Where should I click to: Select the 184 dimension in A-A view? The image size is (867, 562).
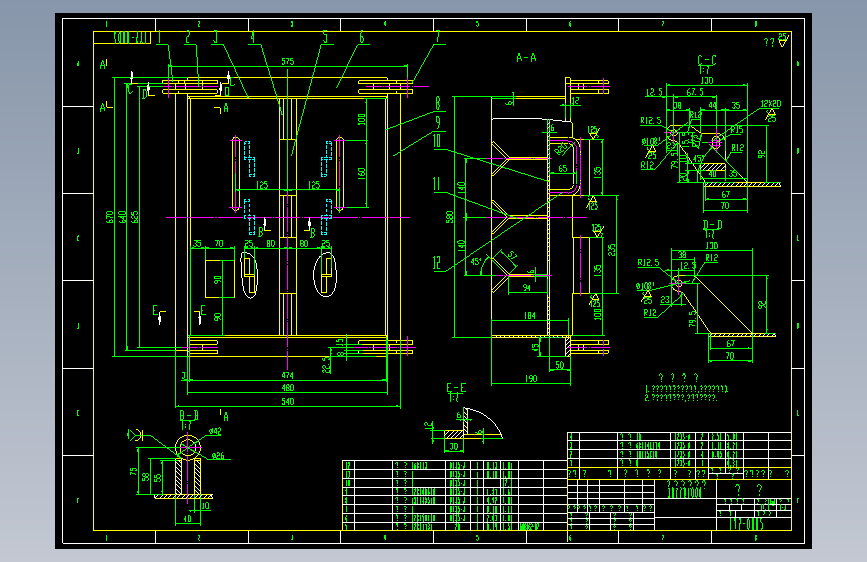[x=530, y=316]
